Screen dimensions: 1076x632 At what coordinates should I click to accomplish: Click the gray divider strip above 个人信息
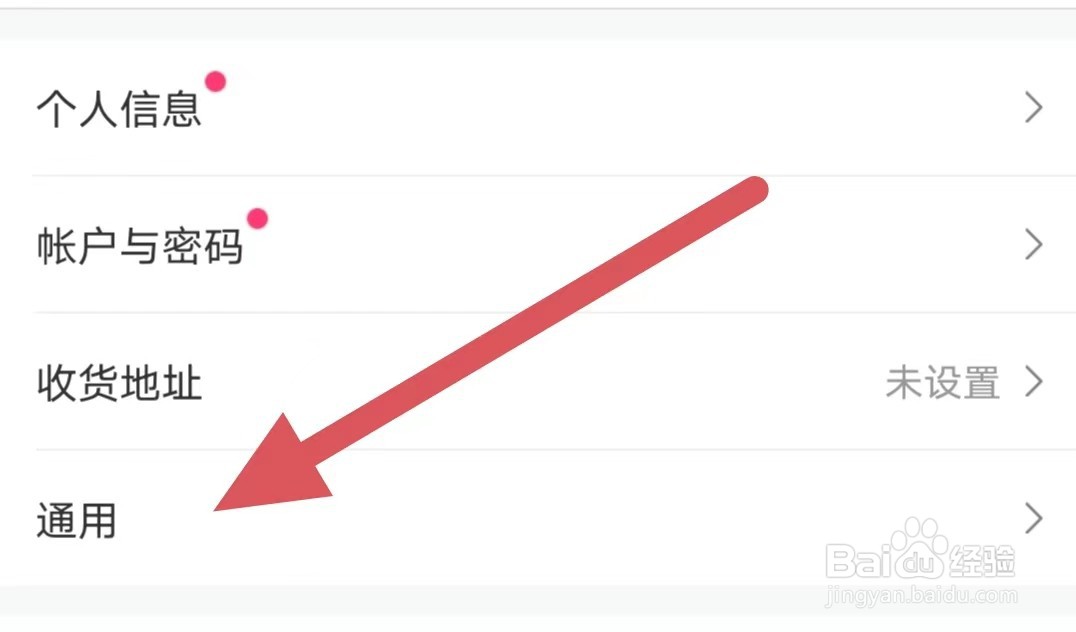tap(538, 25)
